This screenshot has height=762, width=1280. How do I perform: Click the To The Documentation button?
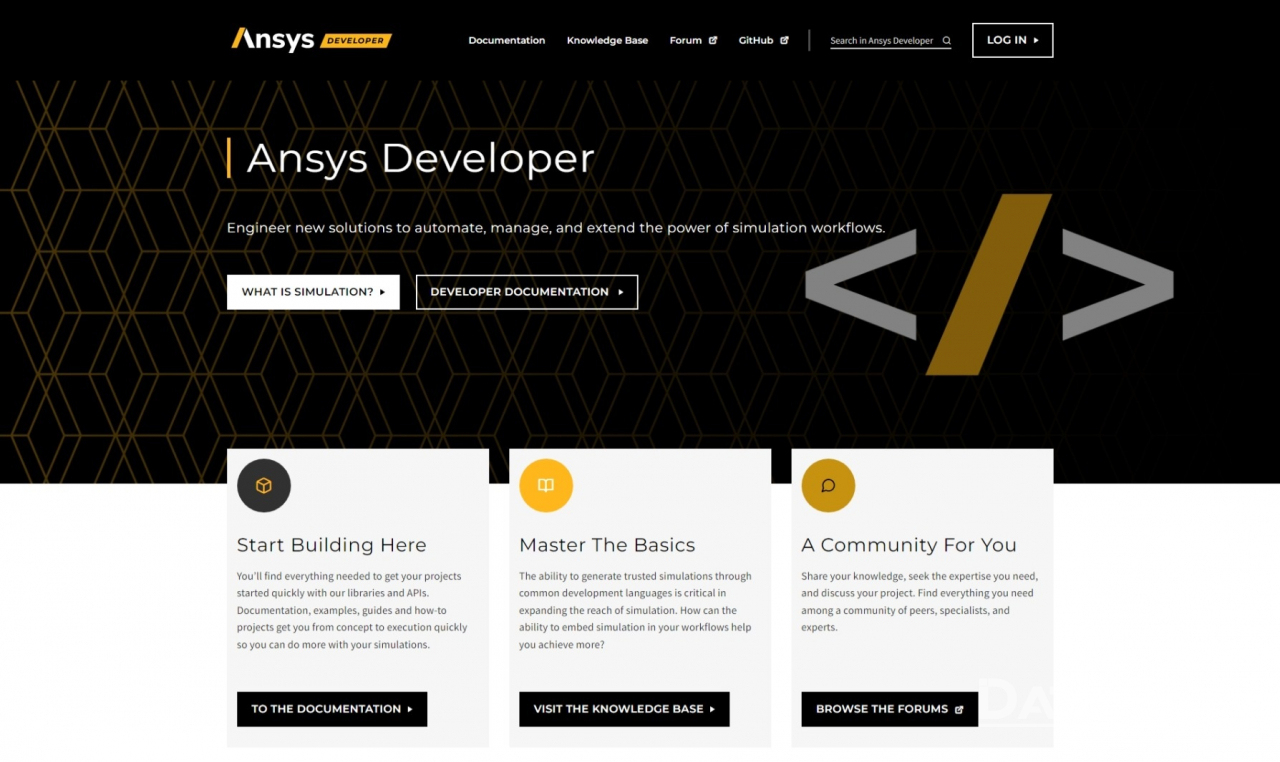(332, 709)
